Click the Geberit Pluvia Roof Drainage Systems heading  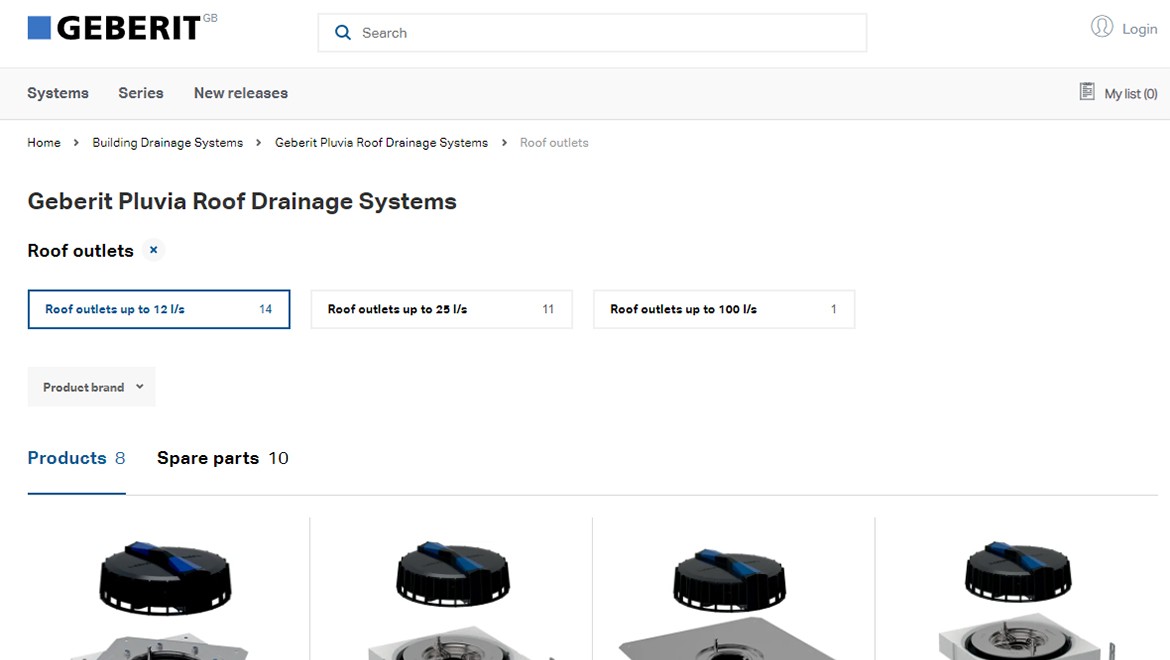[x=242, y=201]
